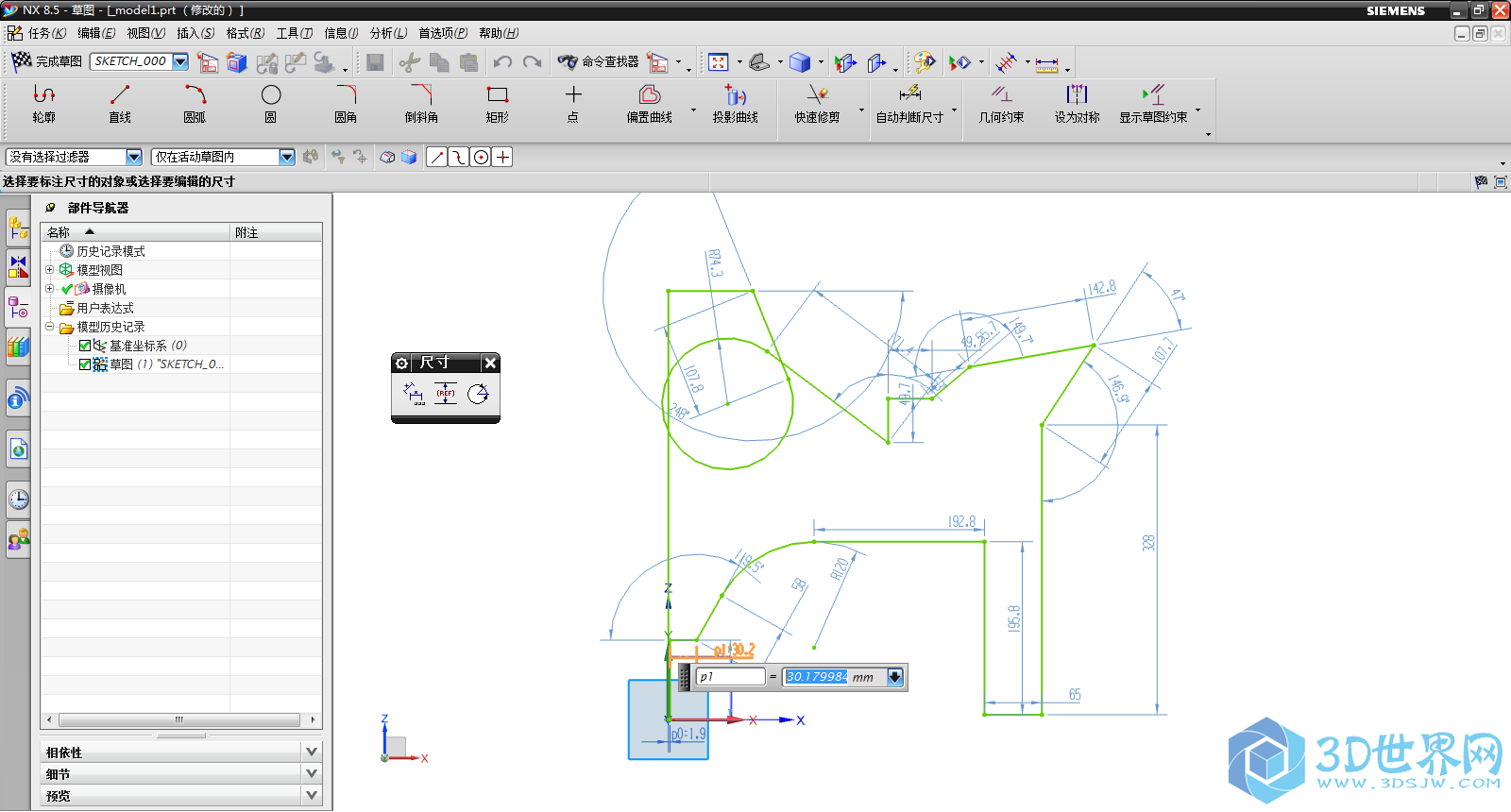Click the 完成草图 finish sketch button
Screen dimensions: 1511x812
(46, 61)
